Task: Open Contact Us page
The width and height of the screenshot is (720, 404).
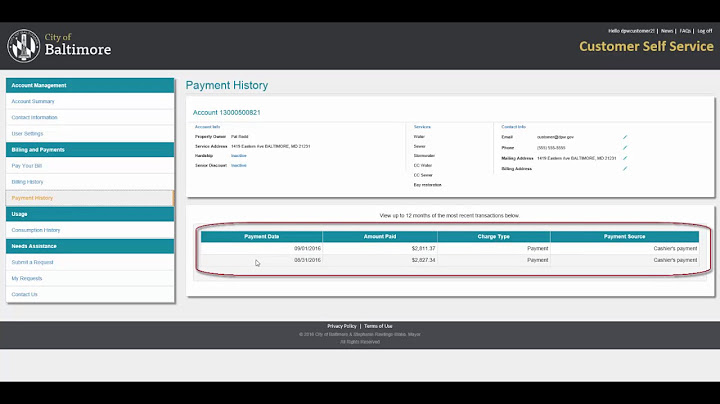Action: click(24, 294)
